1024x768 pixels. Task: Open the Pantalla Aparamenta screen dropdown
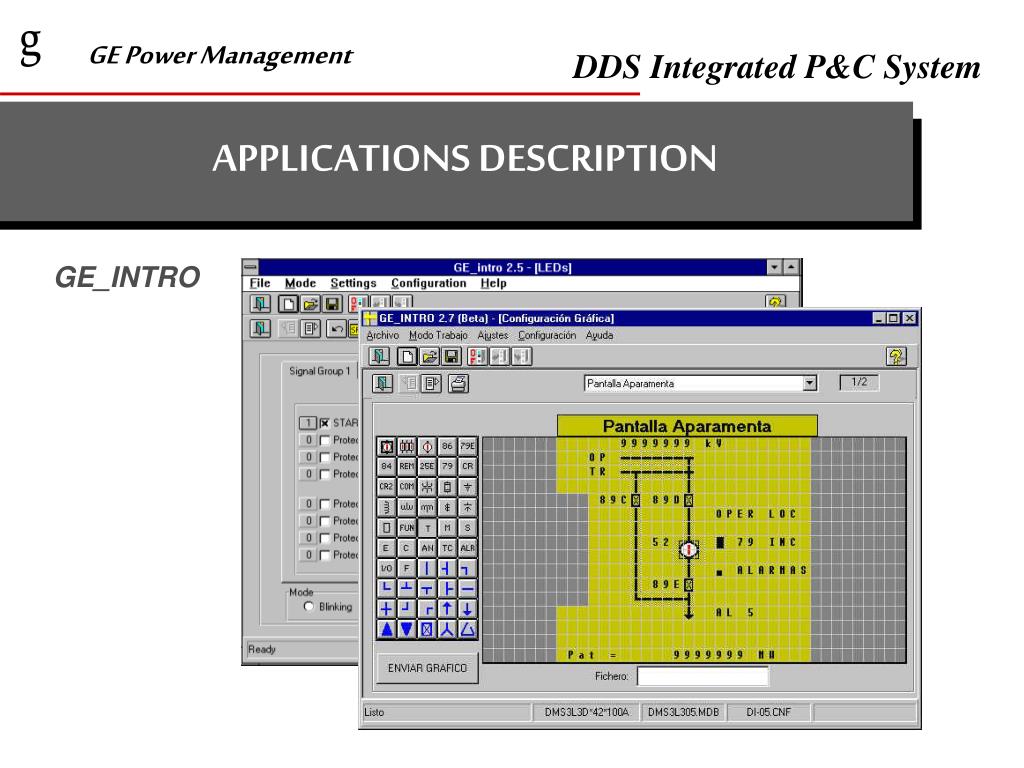point(810,383)
